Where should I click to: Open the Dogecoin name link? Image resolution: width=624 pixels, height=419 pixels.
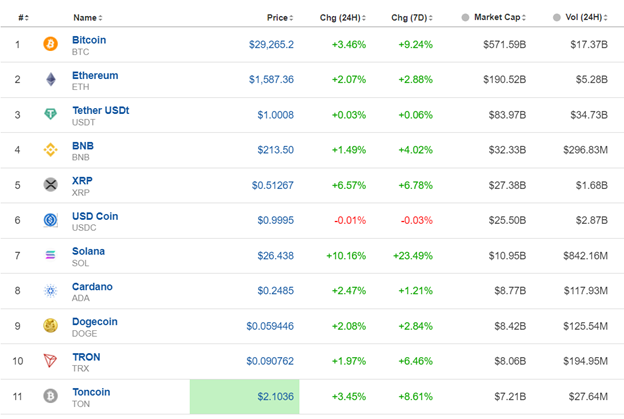pyautogui.click(x=95, y=322)
